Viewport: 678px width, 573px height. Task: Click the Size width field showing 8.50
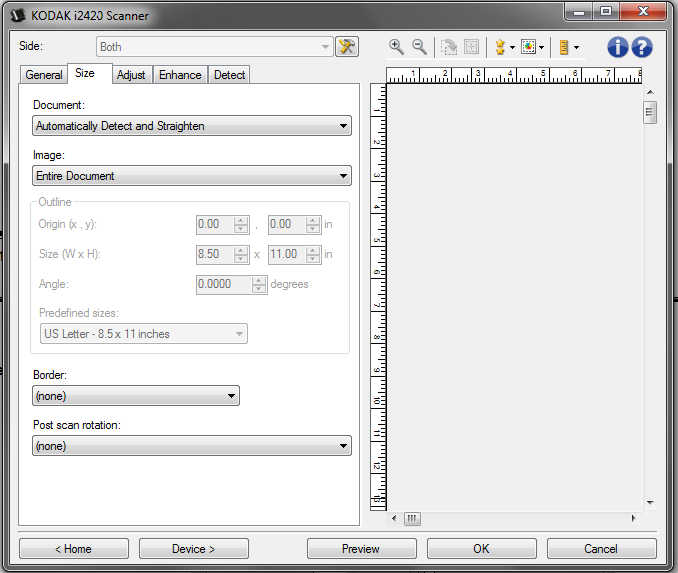(x=215, y=254)
